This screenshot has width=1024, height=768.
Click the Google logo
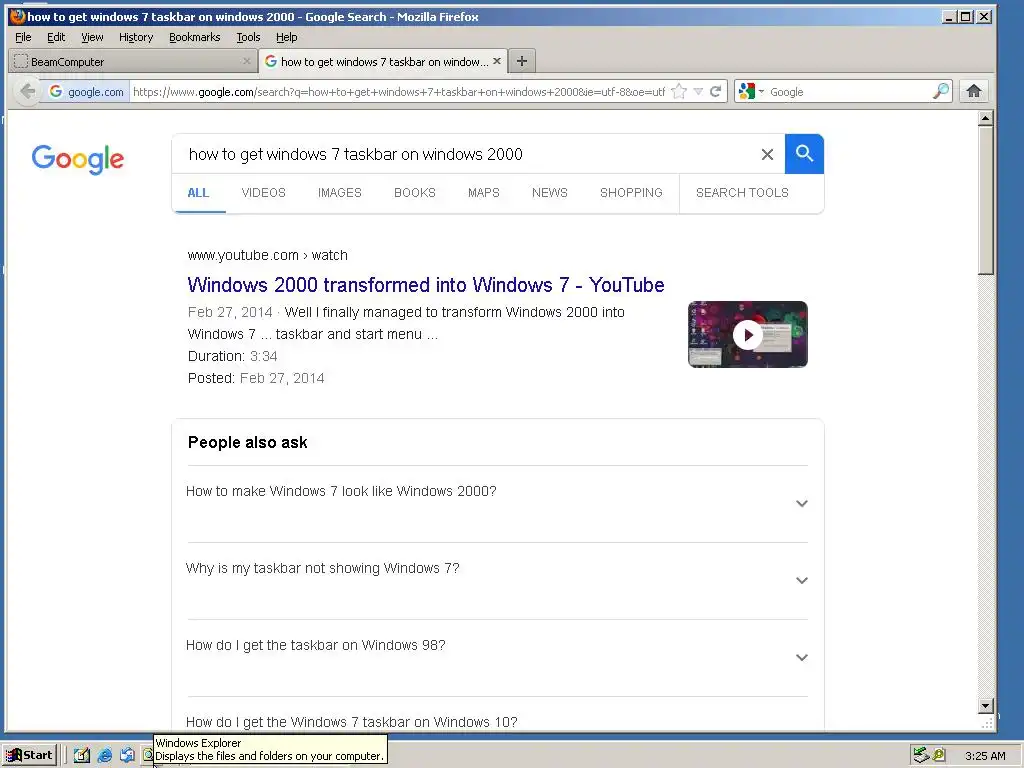tap(78, 159)
